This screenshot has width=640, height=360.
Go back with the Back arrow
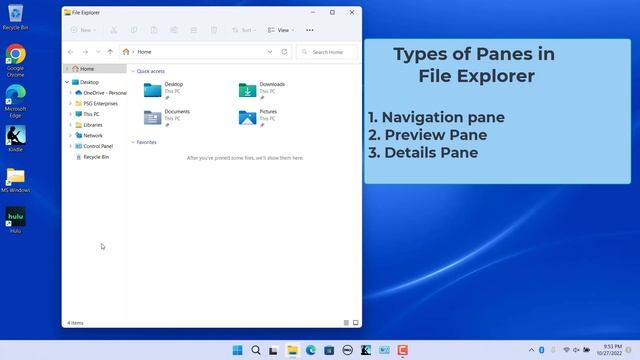pyautogui.click(x=71, y=52)
